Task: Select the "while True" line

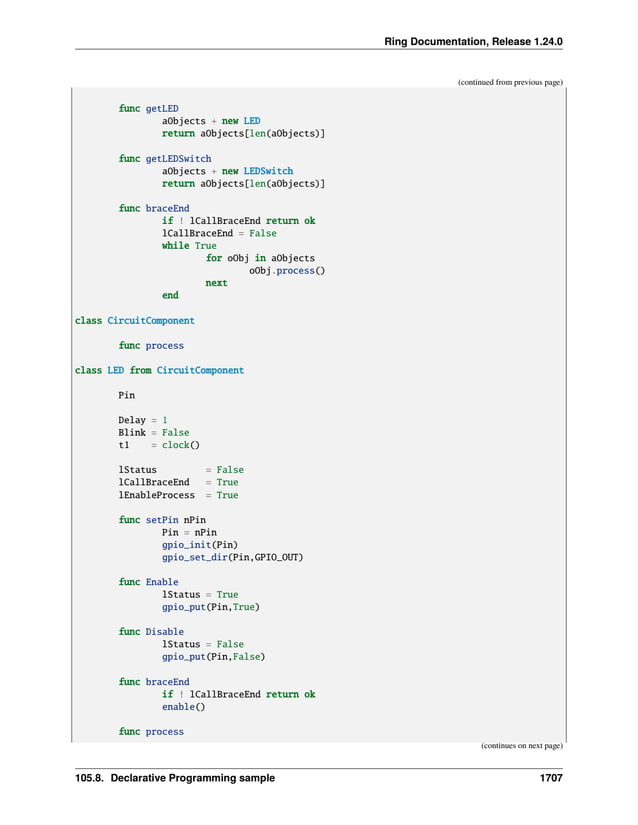Action: coord(189,246)
